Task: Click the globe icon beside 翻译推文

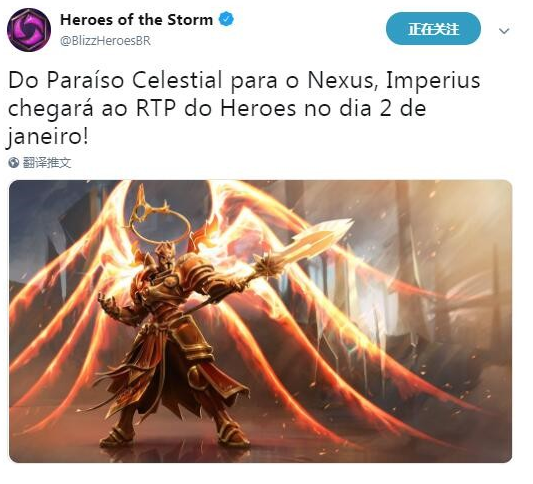Action: (x=14, y=163)
